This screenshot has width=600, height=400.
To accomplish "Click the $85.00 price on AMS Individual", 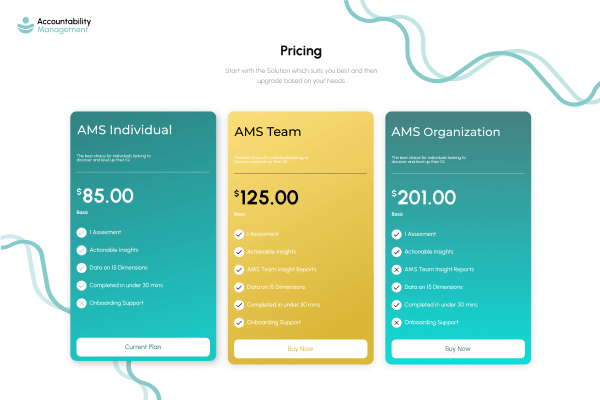I will click(105, 195).
